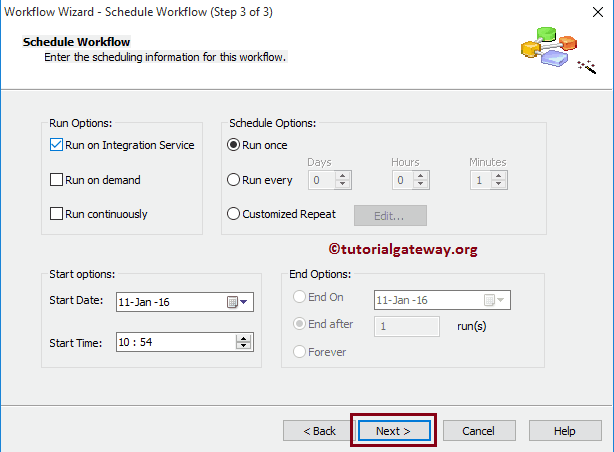Click the workflow wizard icon graphic

click(558, 50)
